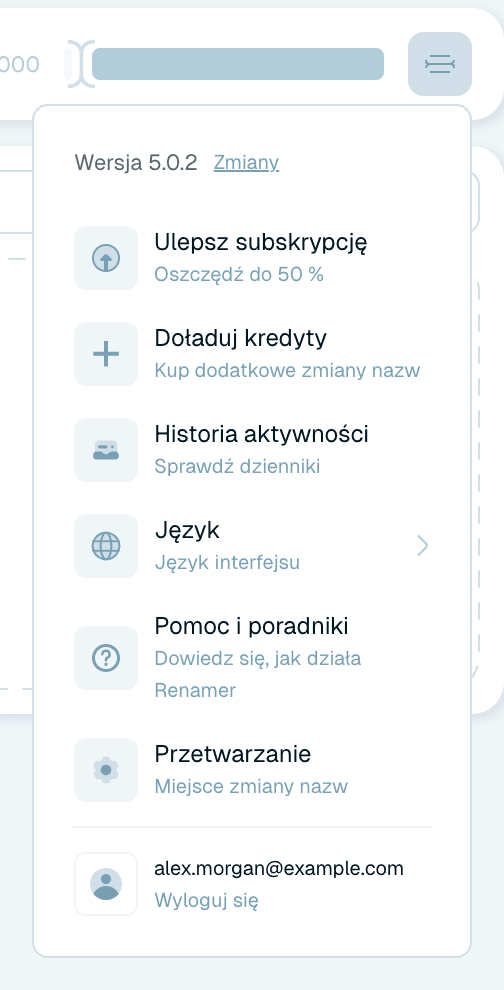Click the question mark help icon
Image resolution: width=504 pixels, height=990 pixels.
pos(106,658)
